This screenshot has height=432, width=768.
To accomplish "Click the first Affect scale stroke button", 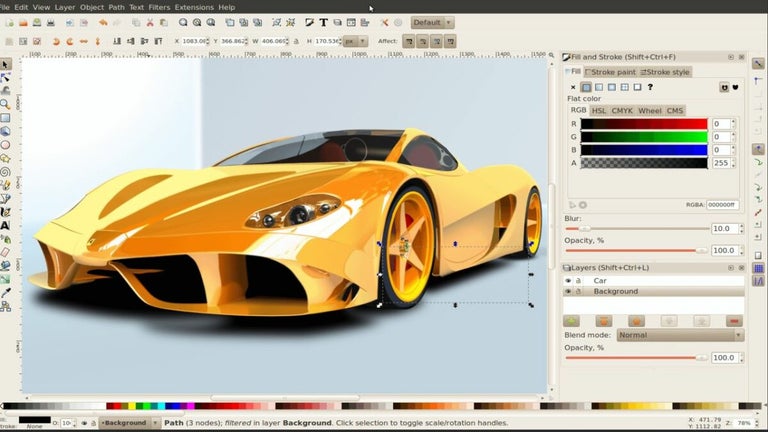I will 408,42.
